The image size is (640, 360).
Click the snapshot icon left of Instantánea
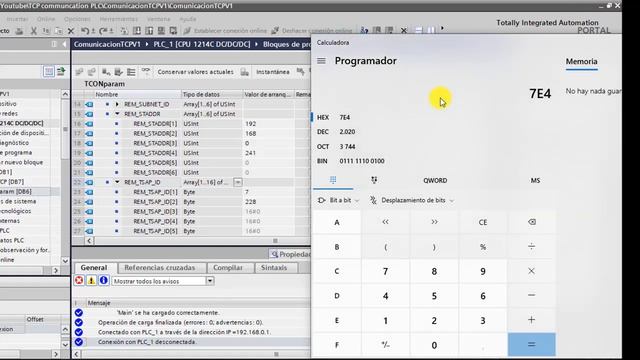click(244, 72)
